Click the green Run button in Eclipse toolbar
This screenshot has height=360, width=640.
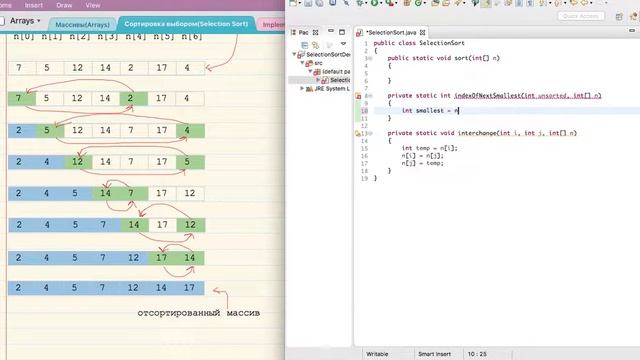pyautogui.click(x=374, y=3)
